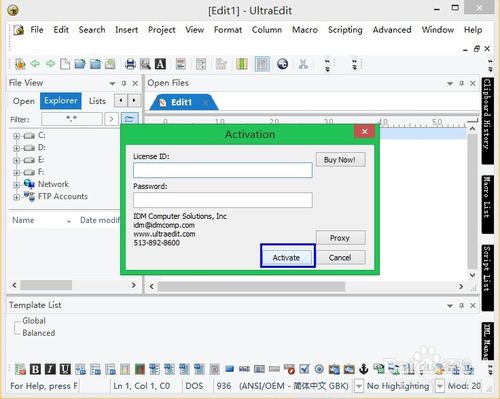Close the Activation dialog with red X
Screen dimensions: 500x399
365,131
